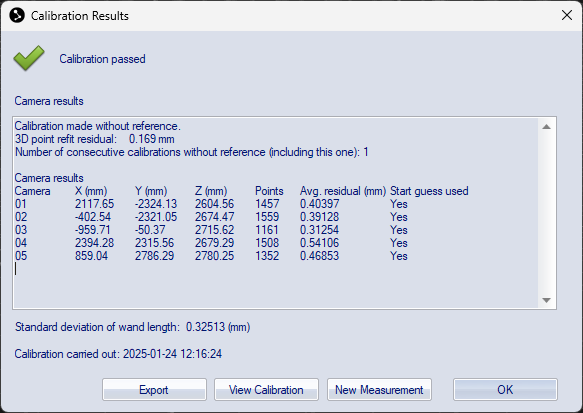The image size is (583, 413).
Task: Start a New Measurement
Action: click(379, 390)
